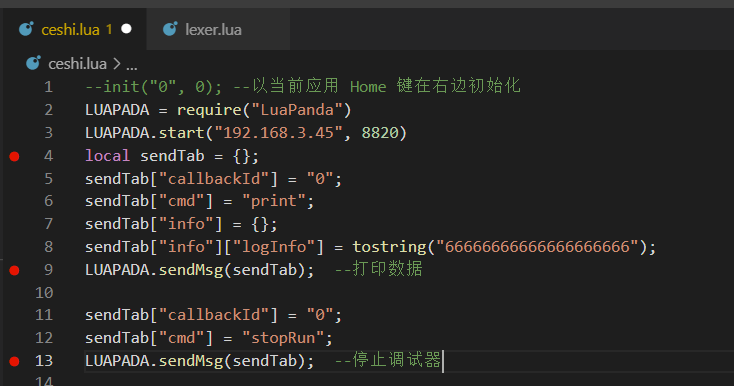Screen dimensions: 734x386
Task: Click line number 2 in the gutter
Action: point(48,110)
